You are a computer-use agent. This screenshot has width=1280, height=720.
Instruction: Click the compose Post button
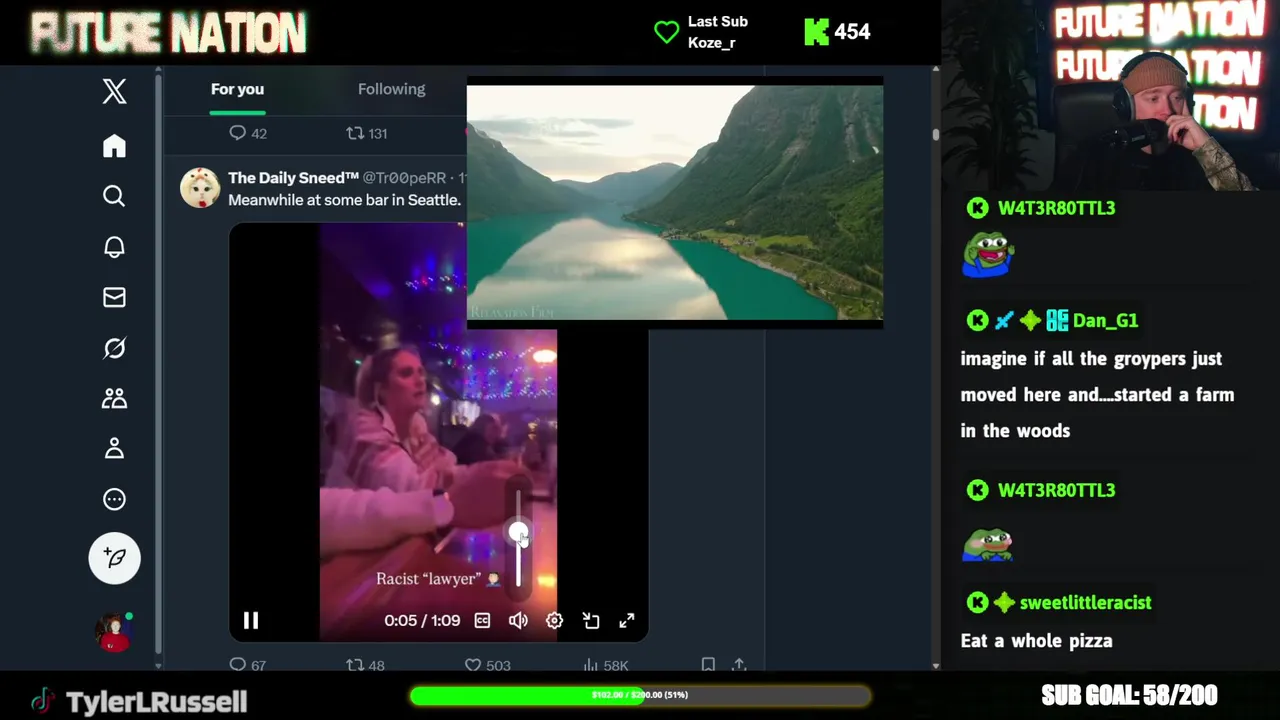pos(114,558)
